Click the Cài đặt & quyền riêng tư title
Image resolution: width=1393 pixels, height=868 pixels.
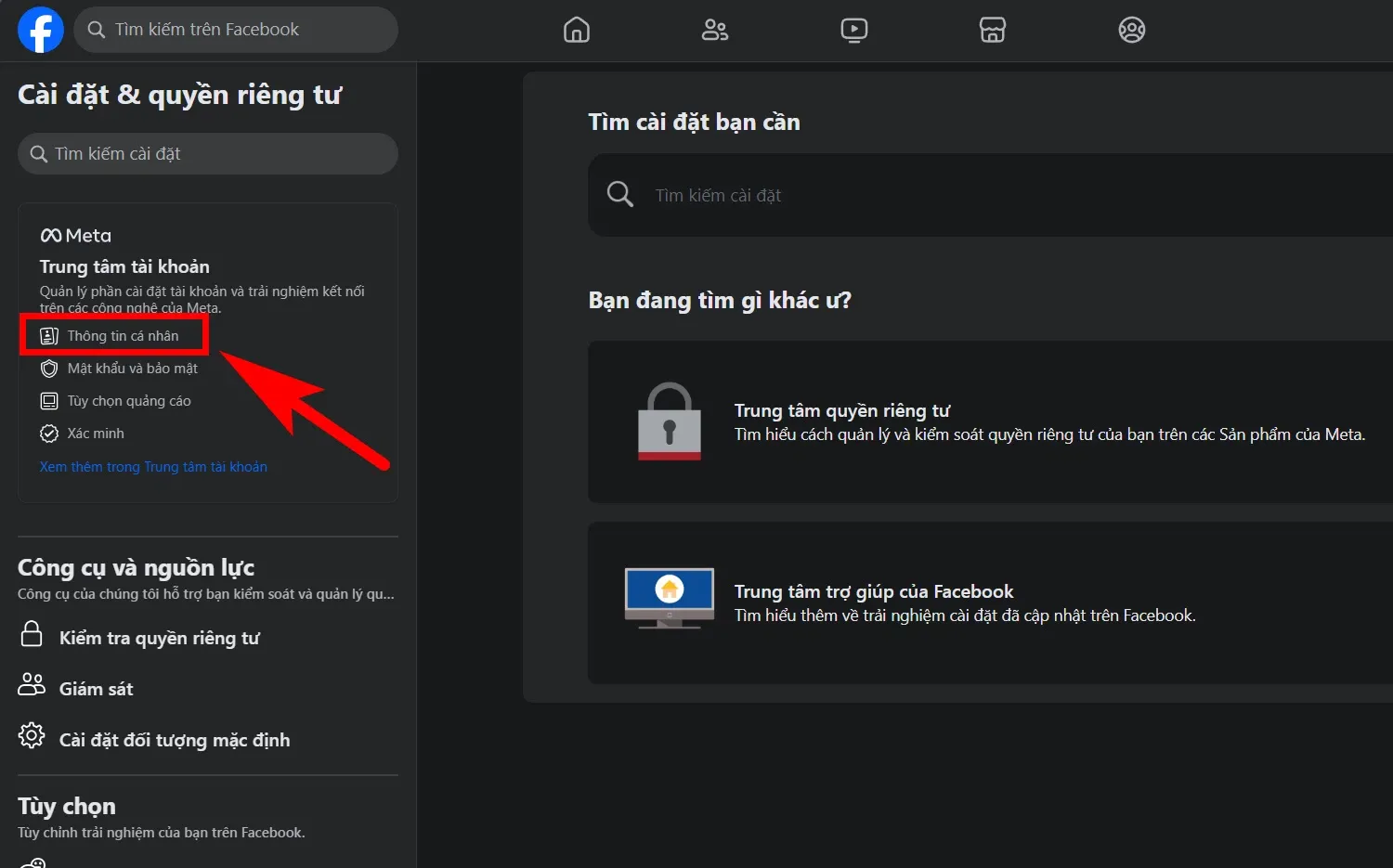coord(179,95)
